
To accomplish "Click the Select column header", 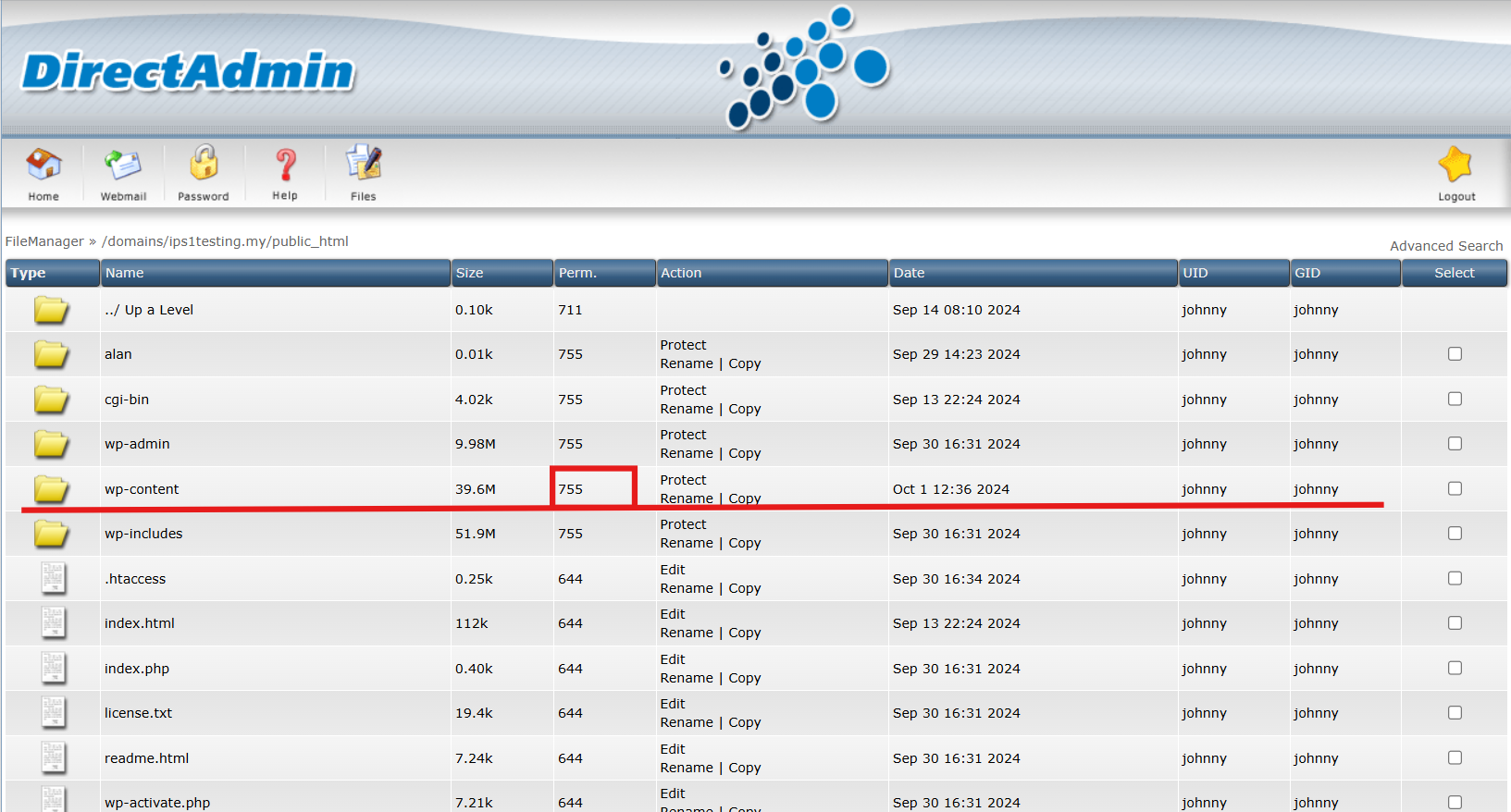I will coord(1454,273).
